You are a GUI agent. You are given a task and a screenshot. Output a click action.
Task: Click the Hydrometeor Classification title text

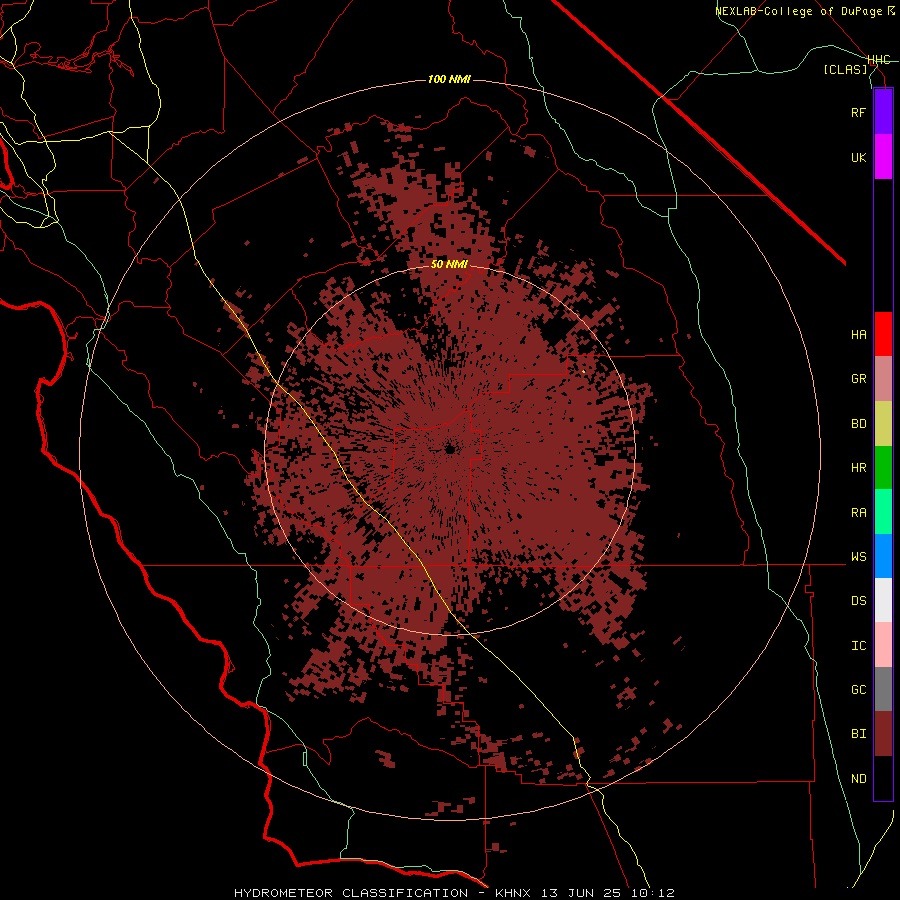[x=351, y=893]
